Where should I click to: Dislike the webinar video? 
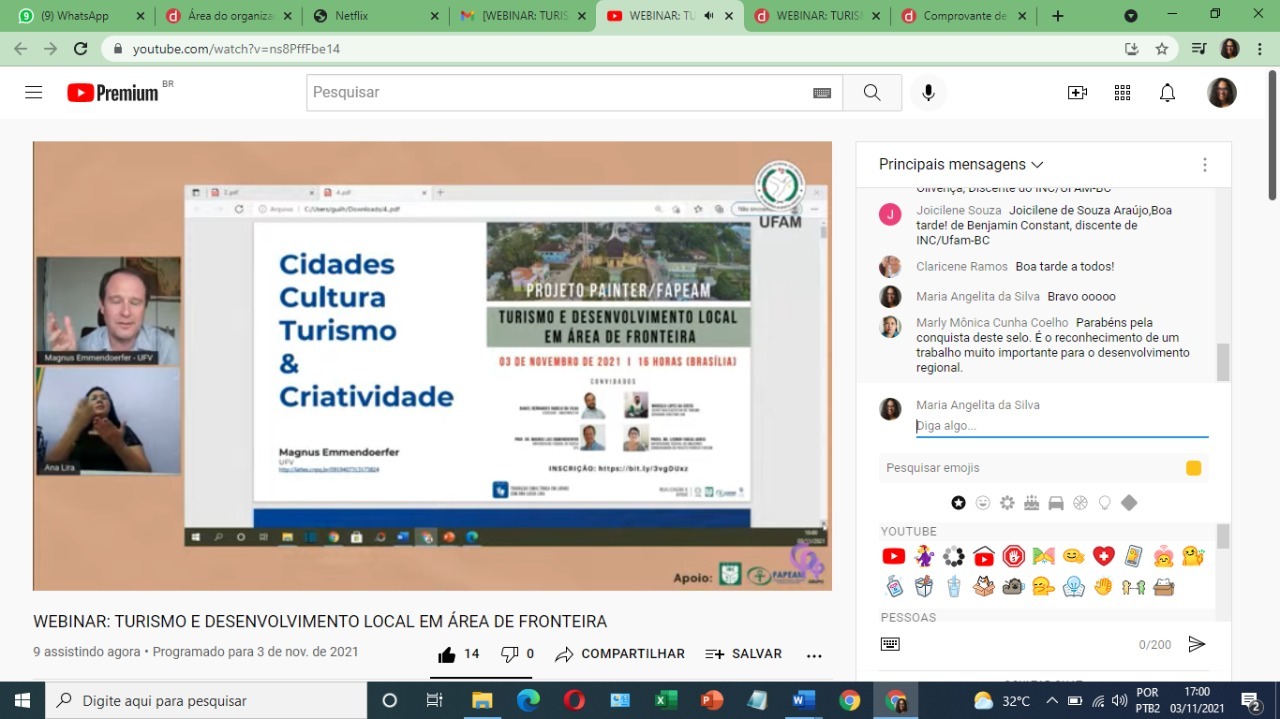pos(510,654)
